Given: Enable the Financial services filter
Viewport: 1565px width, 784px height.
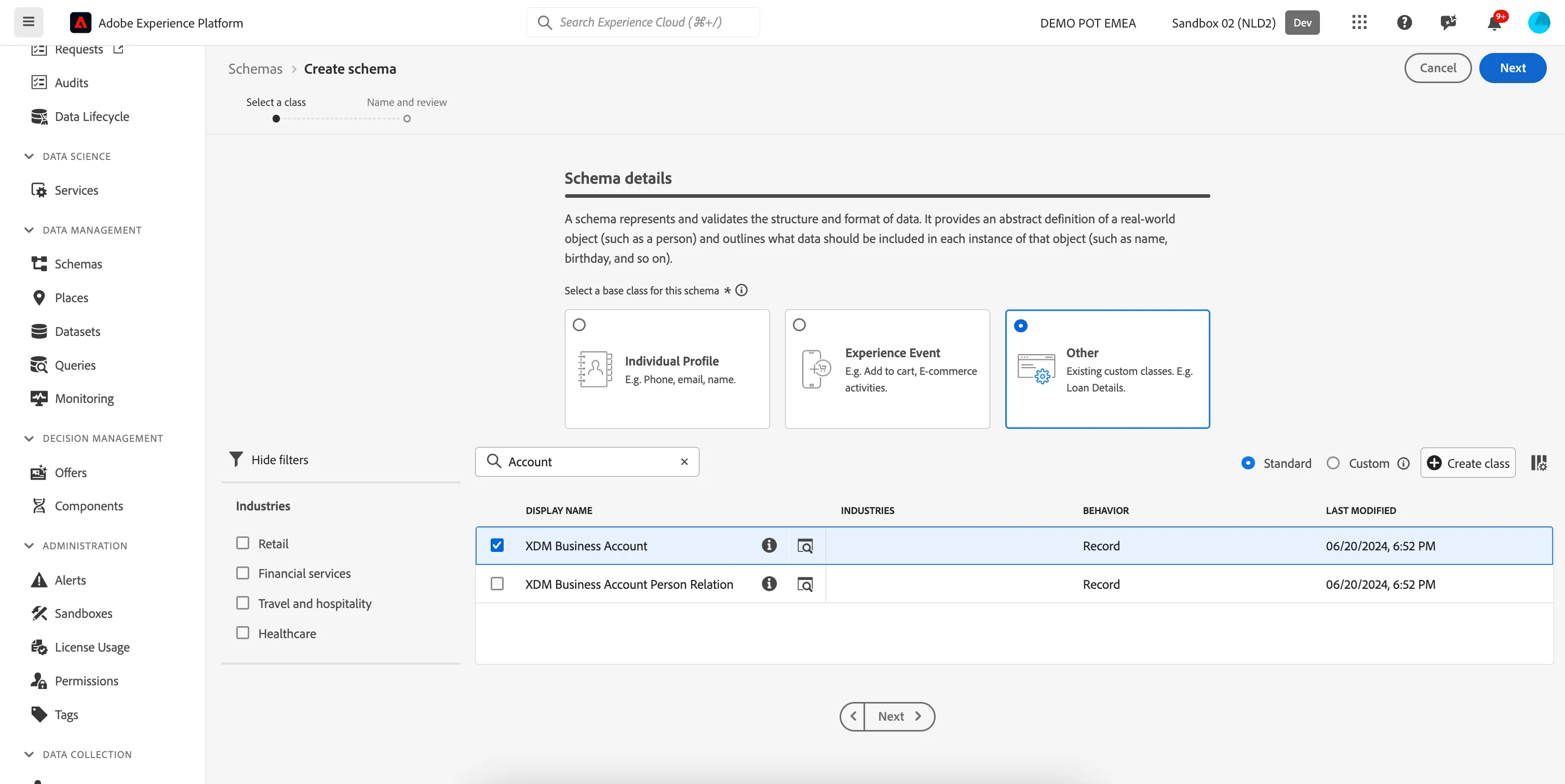Looking at the screenshot, I should (242, 573).
